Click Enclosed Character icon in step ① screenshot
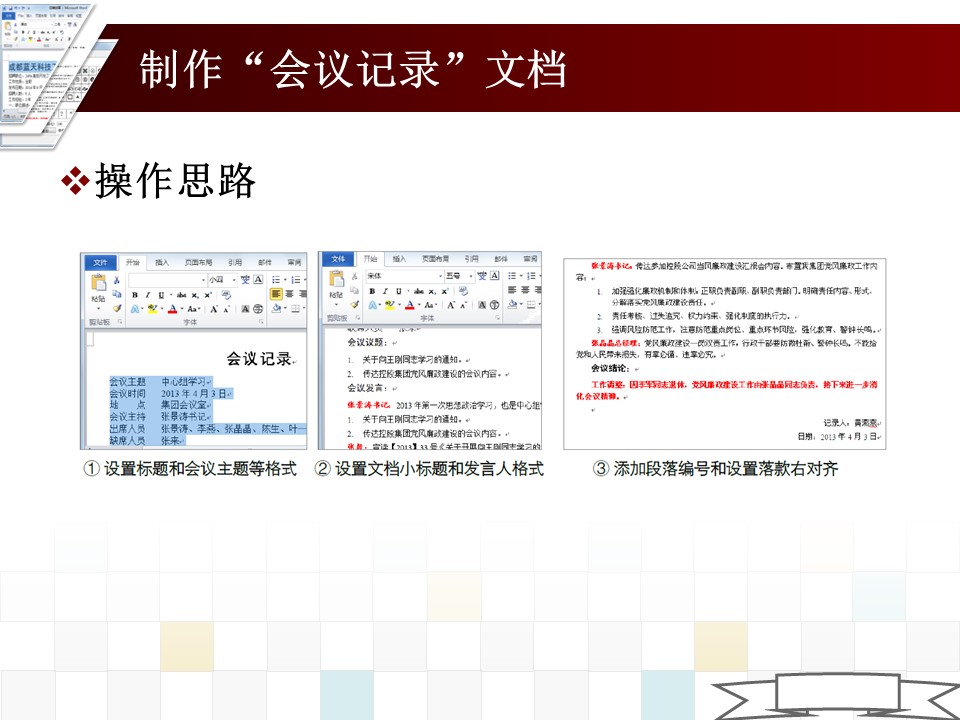Viewport: 960px width, 720px height. pyautogui.click(x=258, y=309)
